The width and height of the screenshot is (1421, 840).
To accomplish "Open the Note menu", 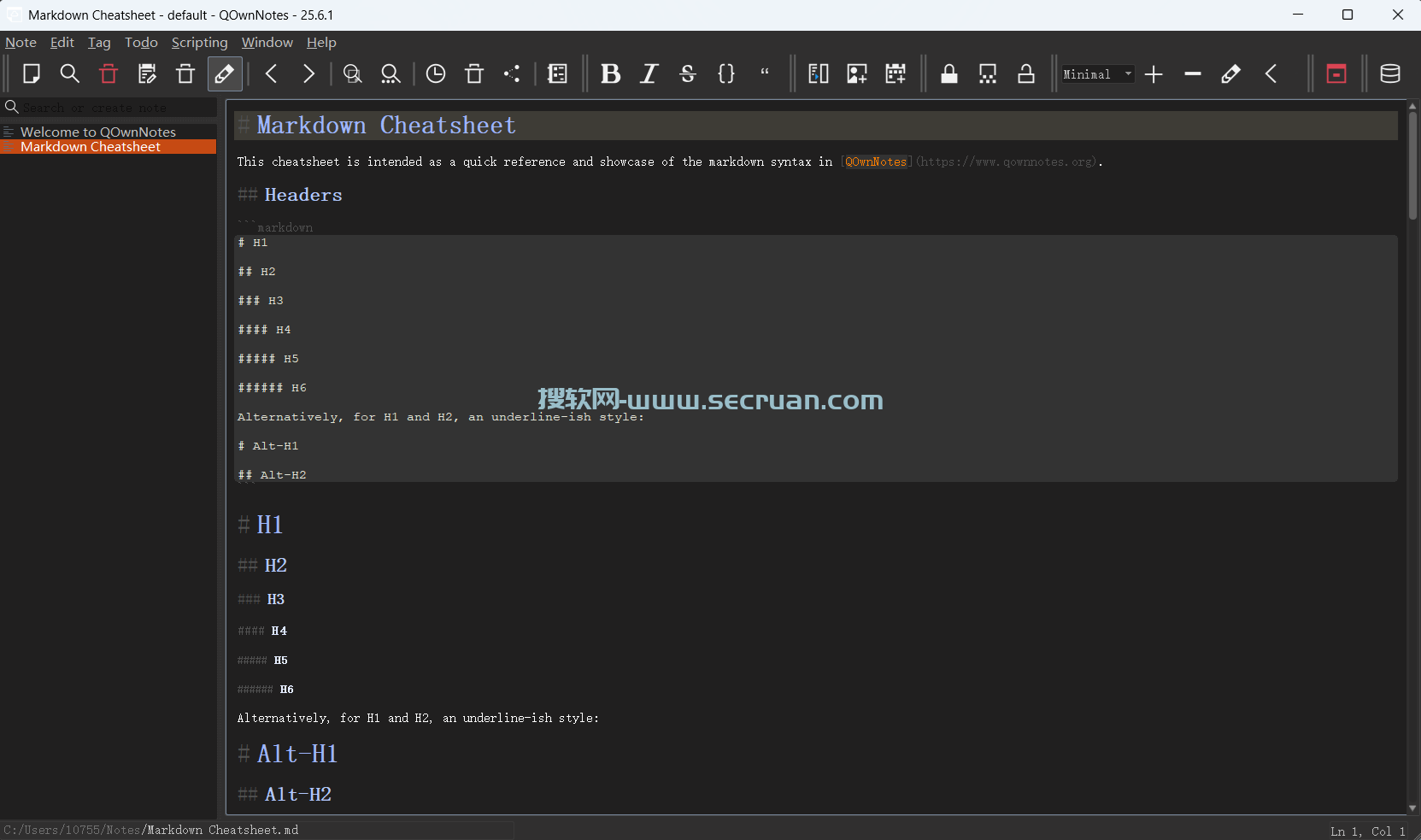I will (x=21, y=43).
